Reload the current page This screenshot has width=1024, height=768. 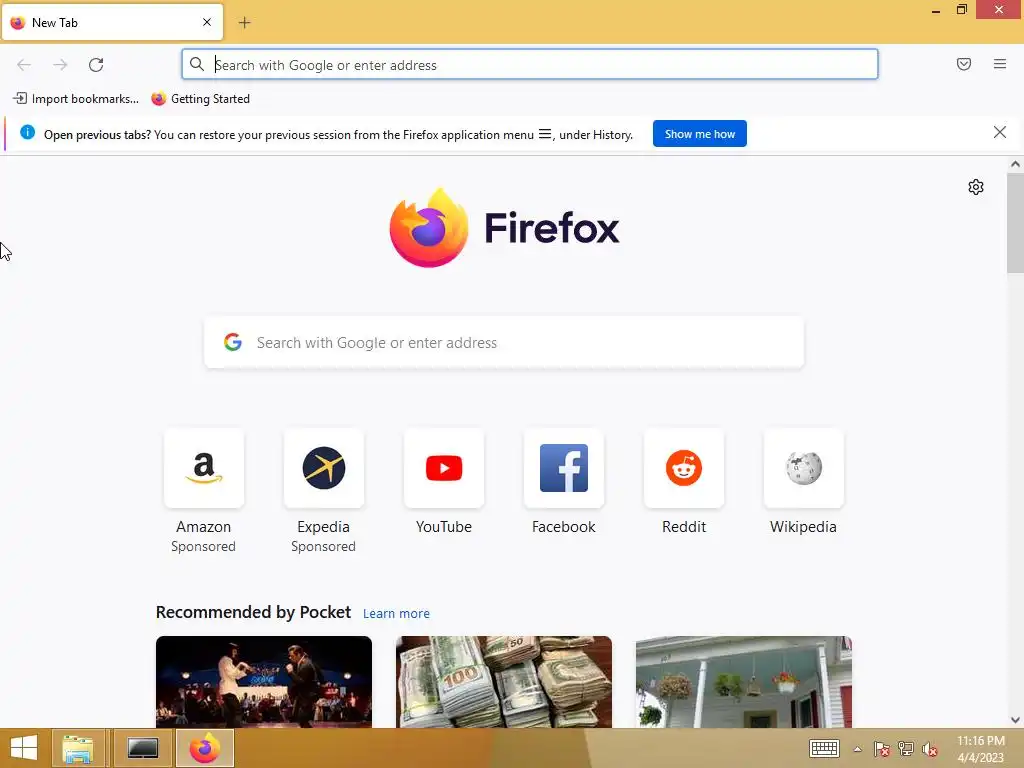[x=96, y=65]
